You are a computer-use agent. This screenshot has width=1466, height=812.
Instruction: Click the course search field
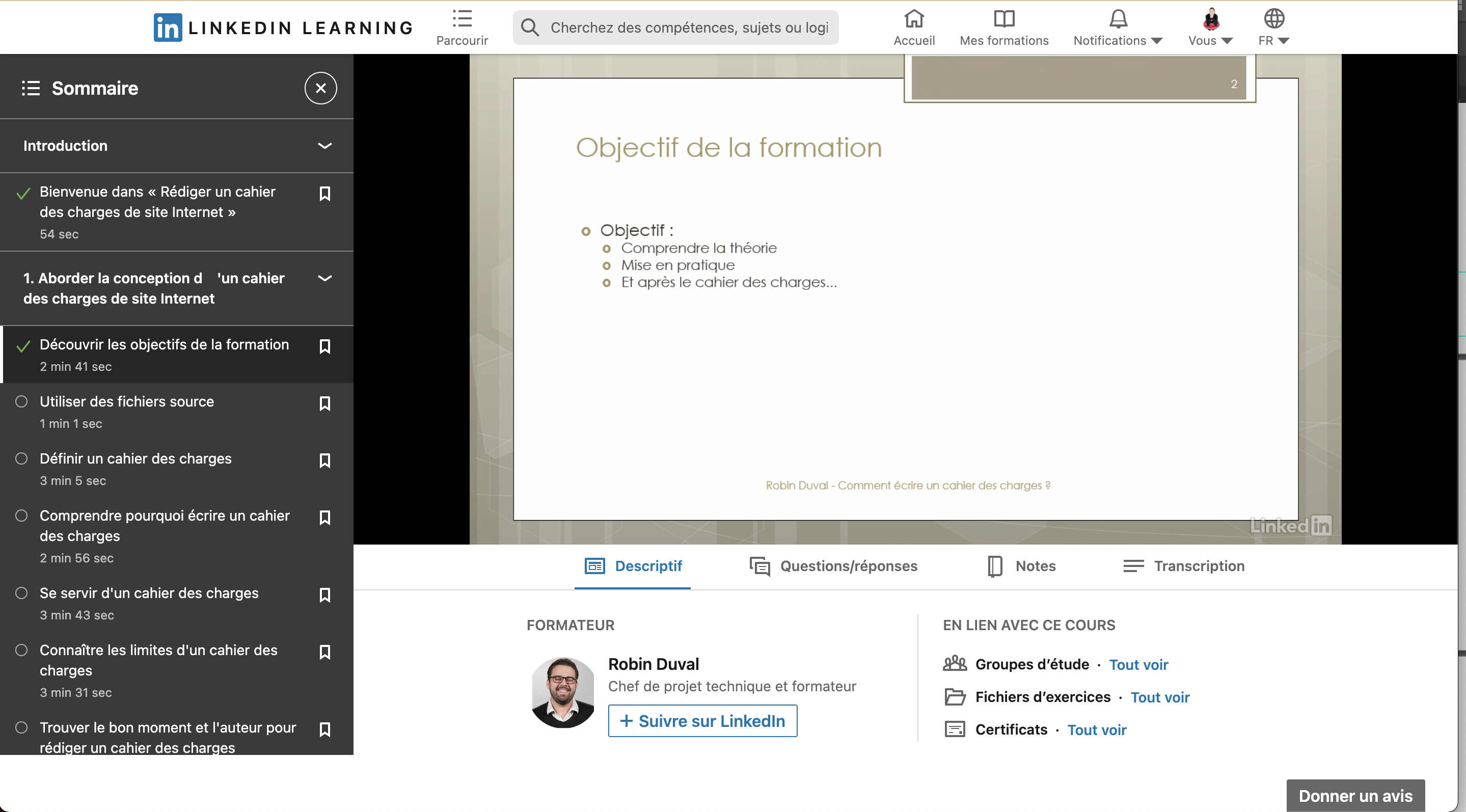tap(689, 28)
